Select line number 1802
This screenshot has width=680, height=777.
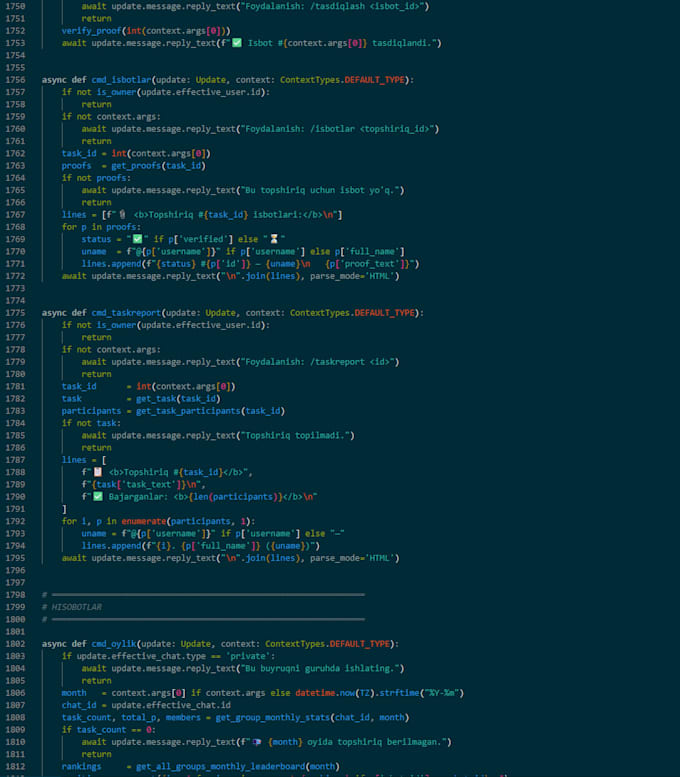(15, 644)
